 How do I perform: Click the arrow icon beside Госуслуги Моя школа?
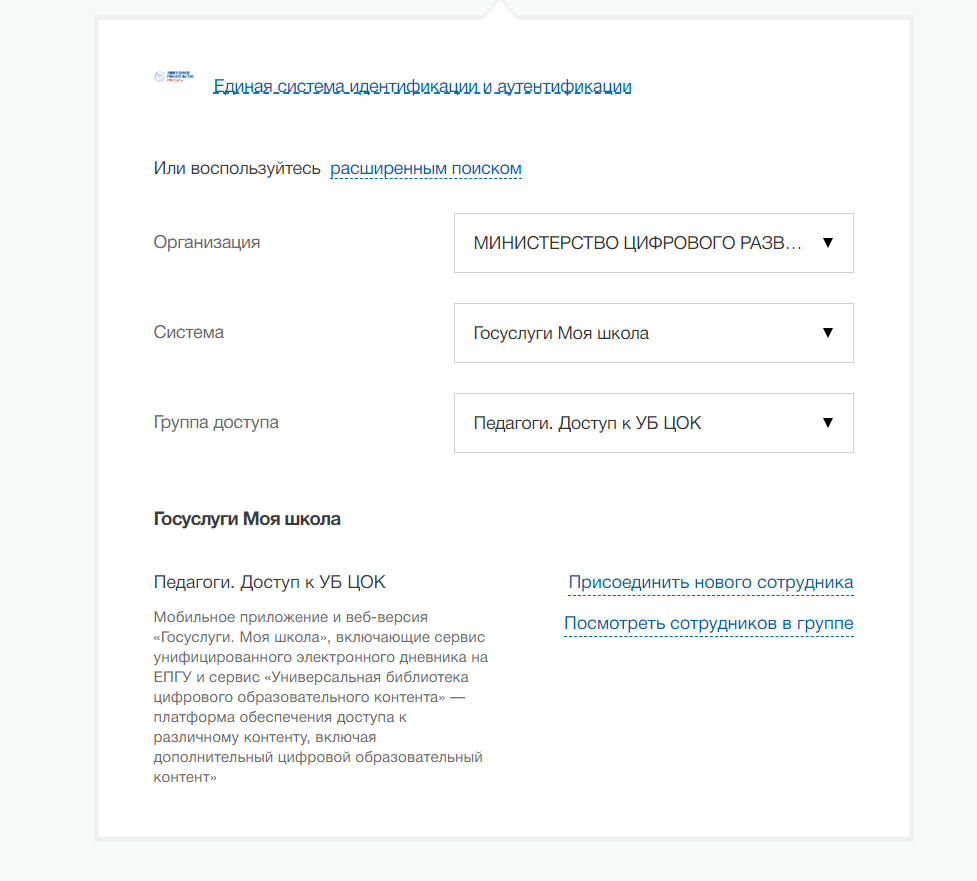tap(827, 333)
